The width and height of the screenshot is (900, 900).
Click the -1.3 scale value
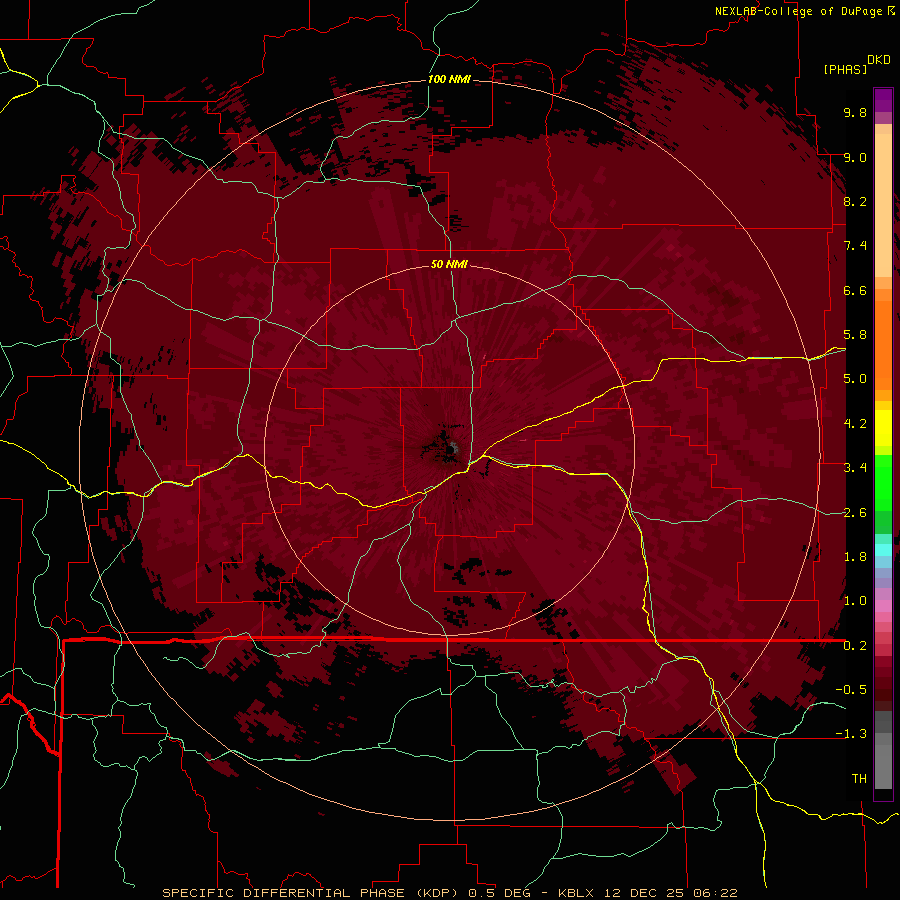pos(851,734)
